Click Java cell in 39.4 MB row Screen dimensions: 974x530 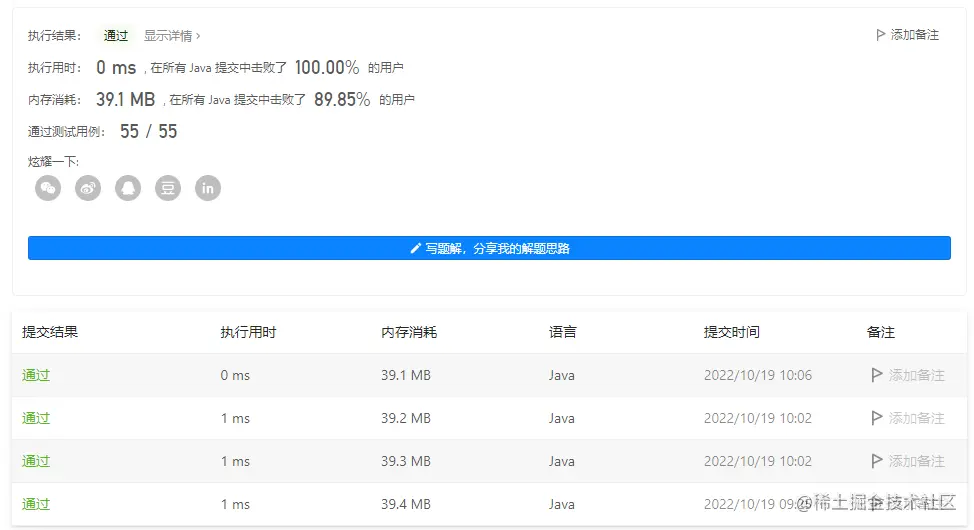(562, 504)
